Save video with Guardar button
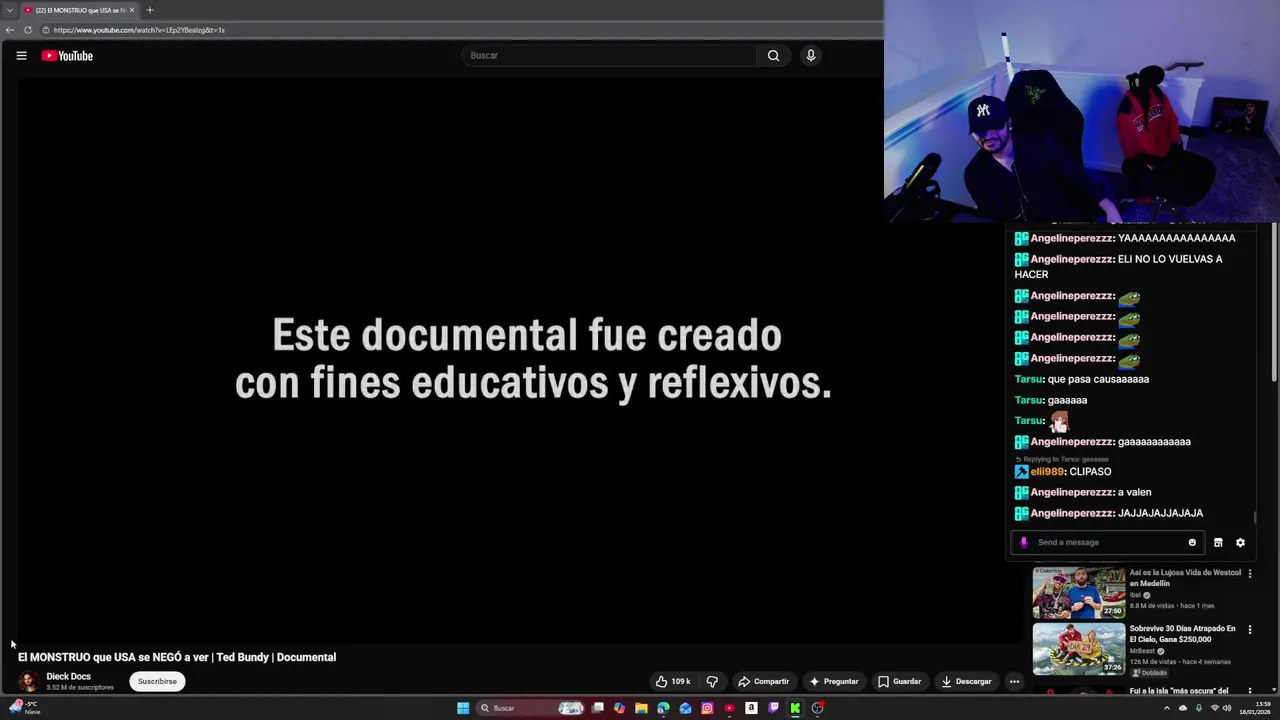Screen dimensions: 1280x720 (899, 681)
